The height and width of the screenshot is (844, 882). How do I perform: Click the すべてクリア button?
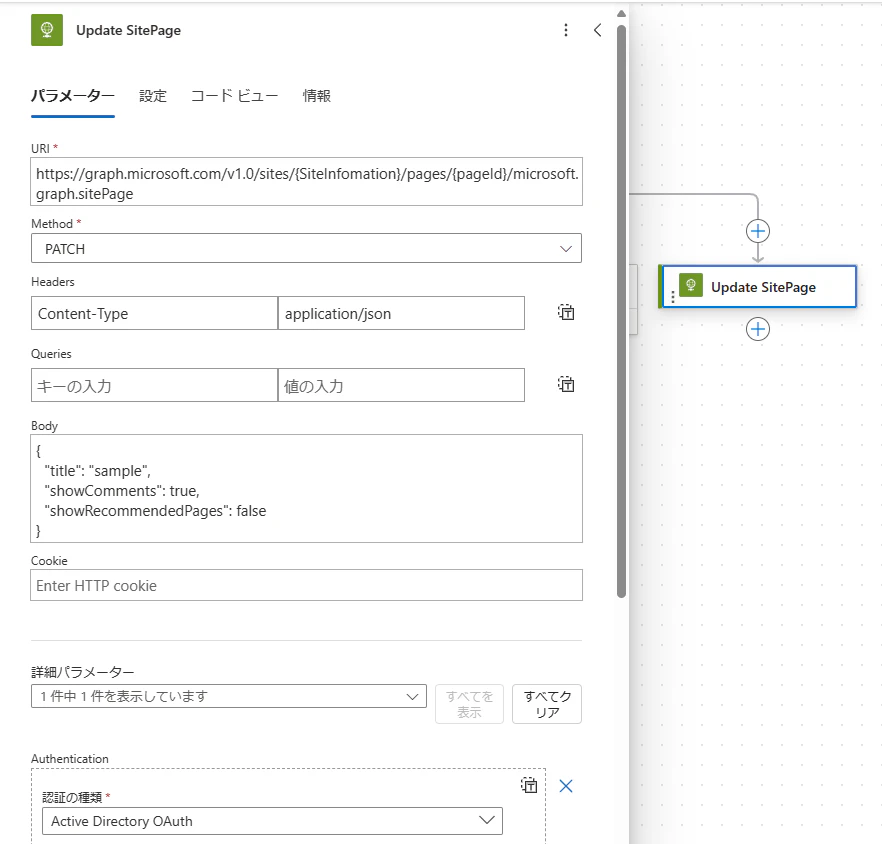[x=547, y=704]
